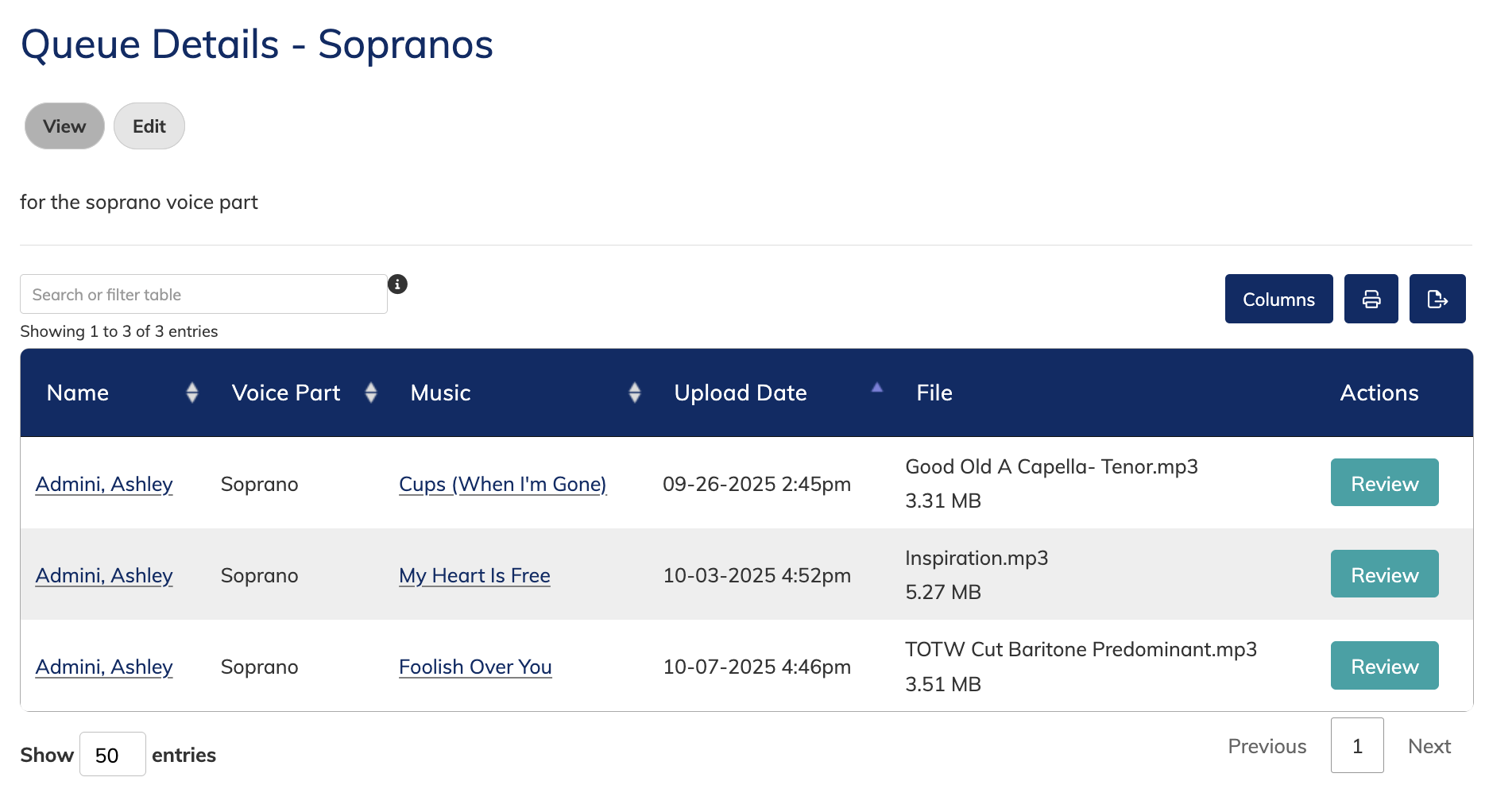Open the Columns visibility menu
The height and width of the screenshot is (812, 1489).
1278,299
